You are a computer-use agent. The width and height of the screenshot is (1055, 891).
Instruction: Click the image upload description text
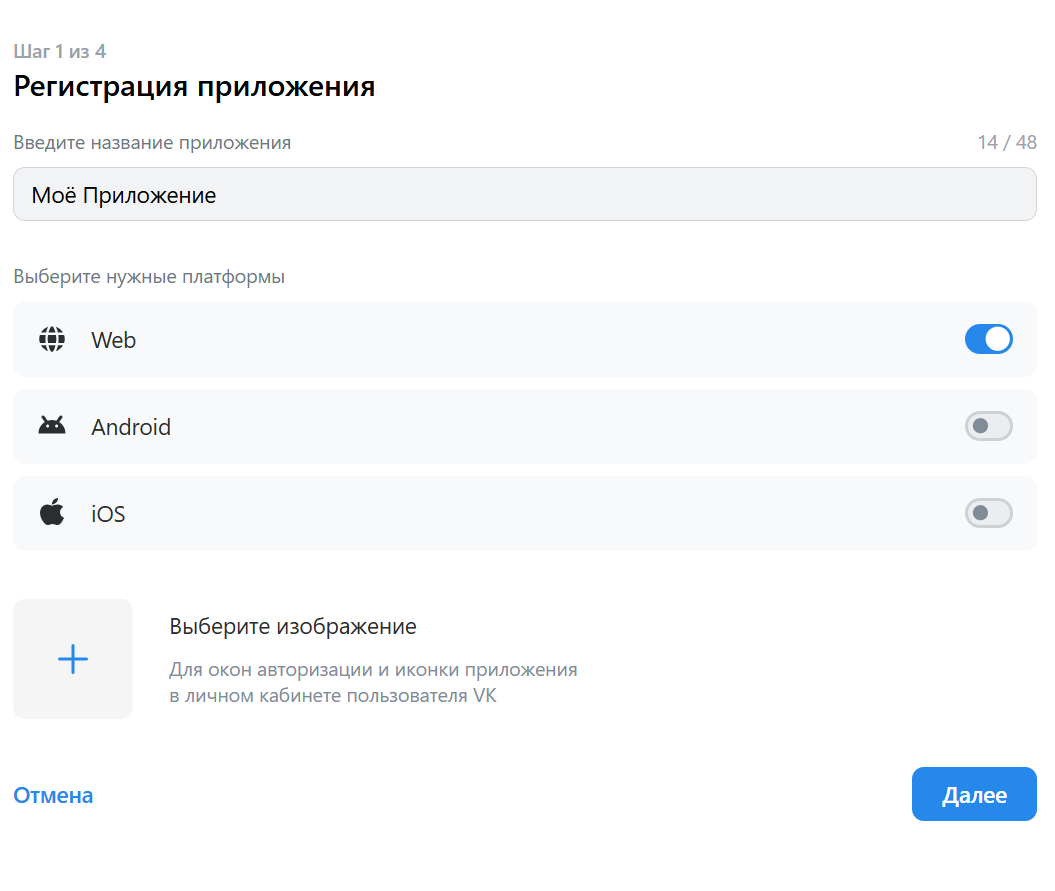coord(372,682)
